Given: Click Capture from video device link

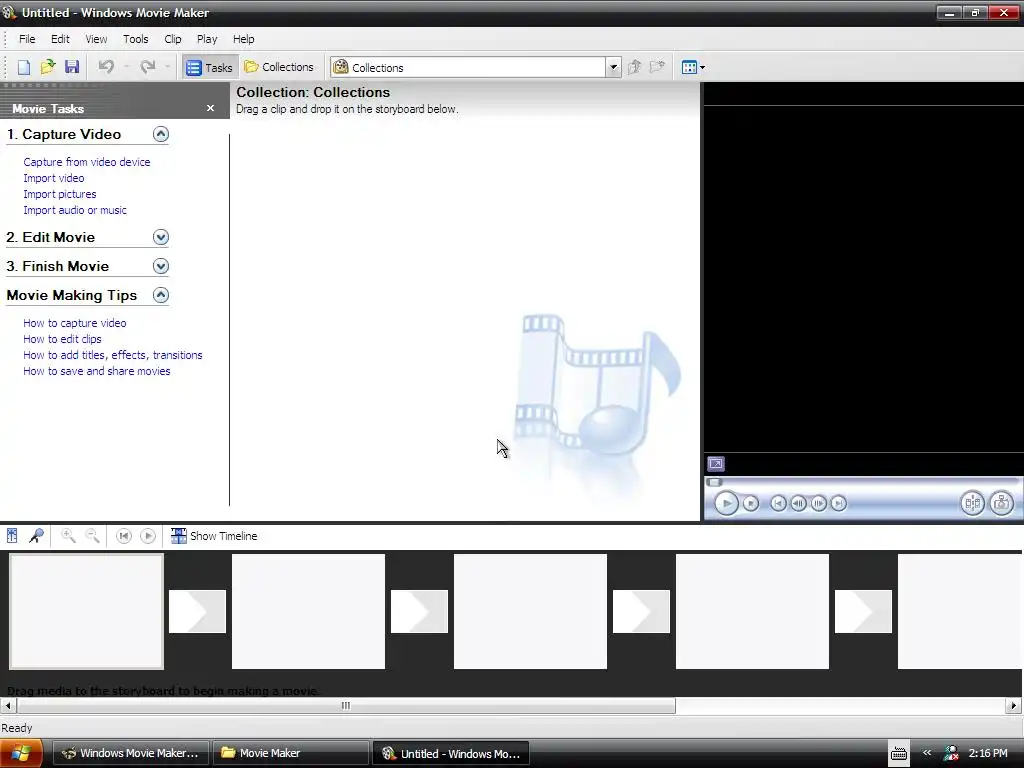Looking at the screenshot, I should tap(87, 162).
